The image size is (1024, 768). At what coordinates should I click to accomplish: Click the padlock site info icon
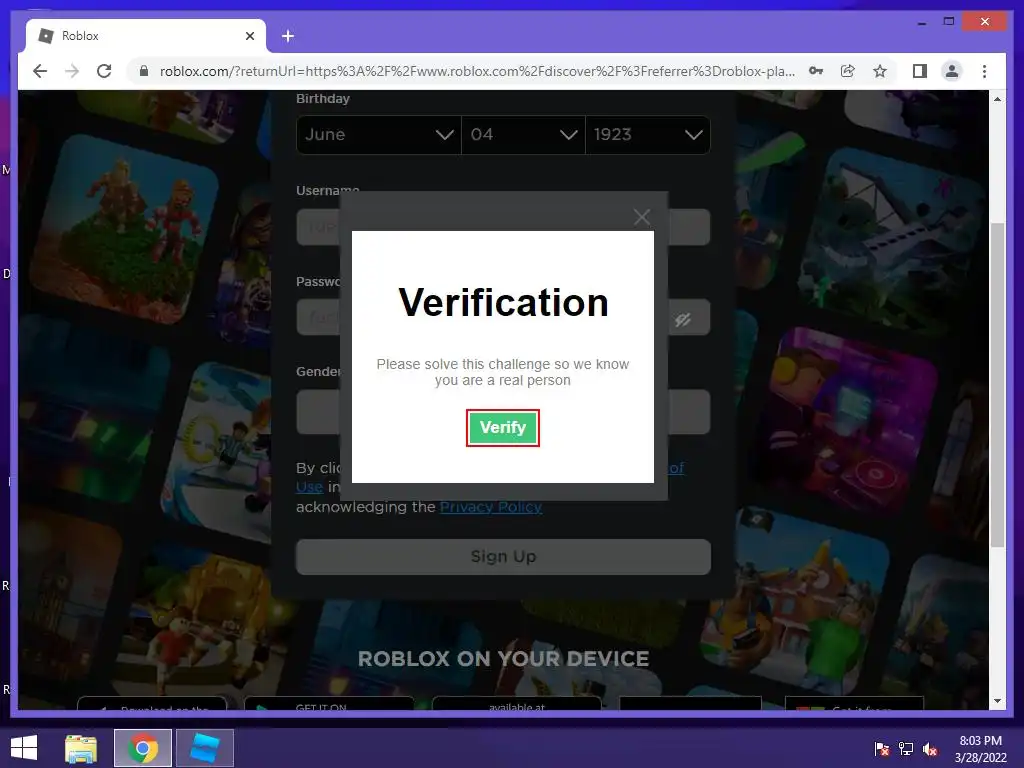click(x=144, y=71)
